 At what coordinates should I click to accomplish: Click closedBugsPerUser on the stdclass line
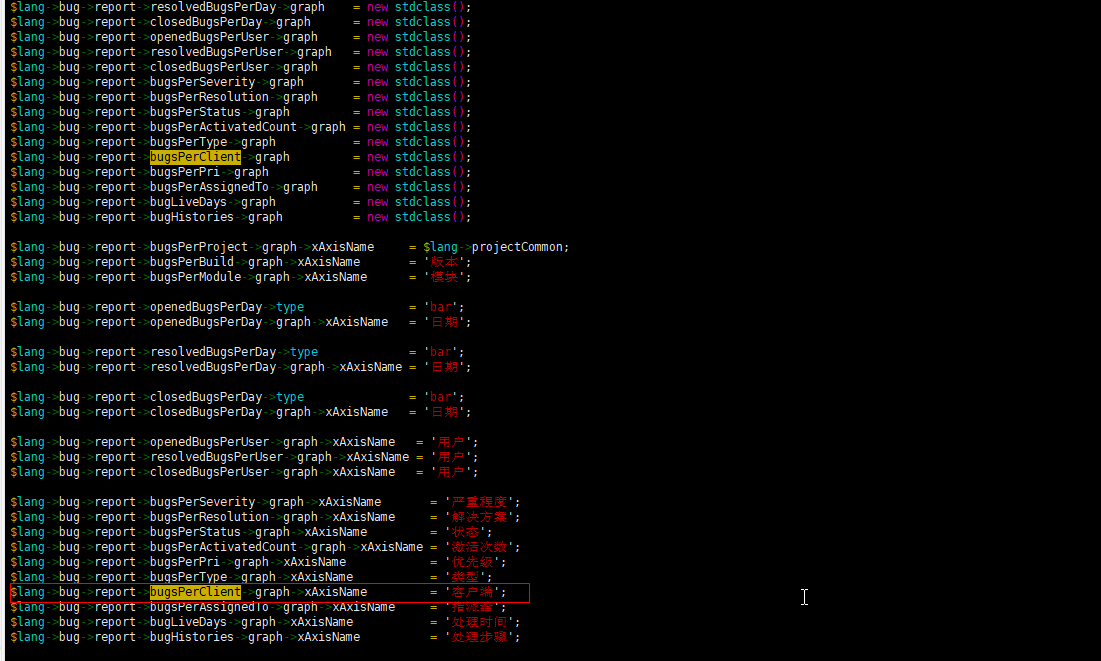click(209, 67)
